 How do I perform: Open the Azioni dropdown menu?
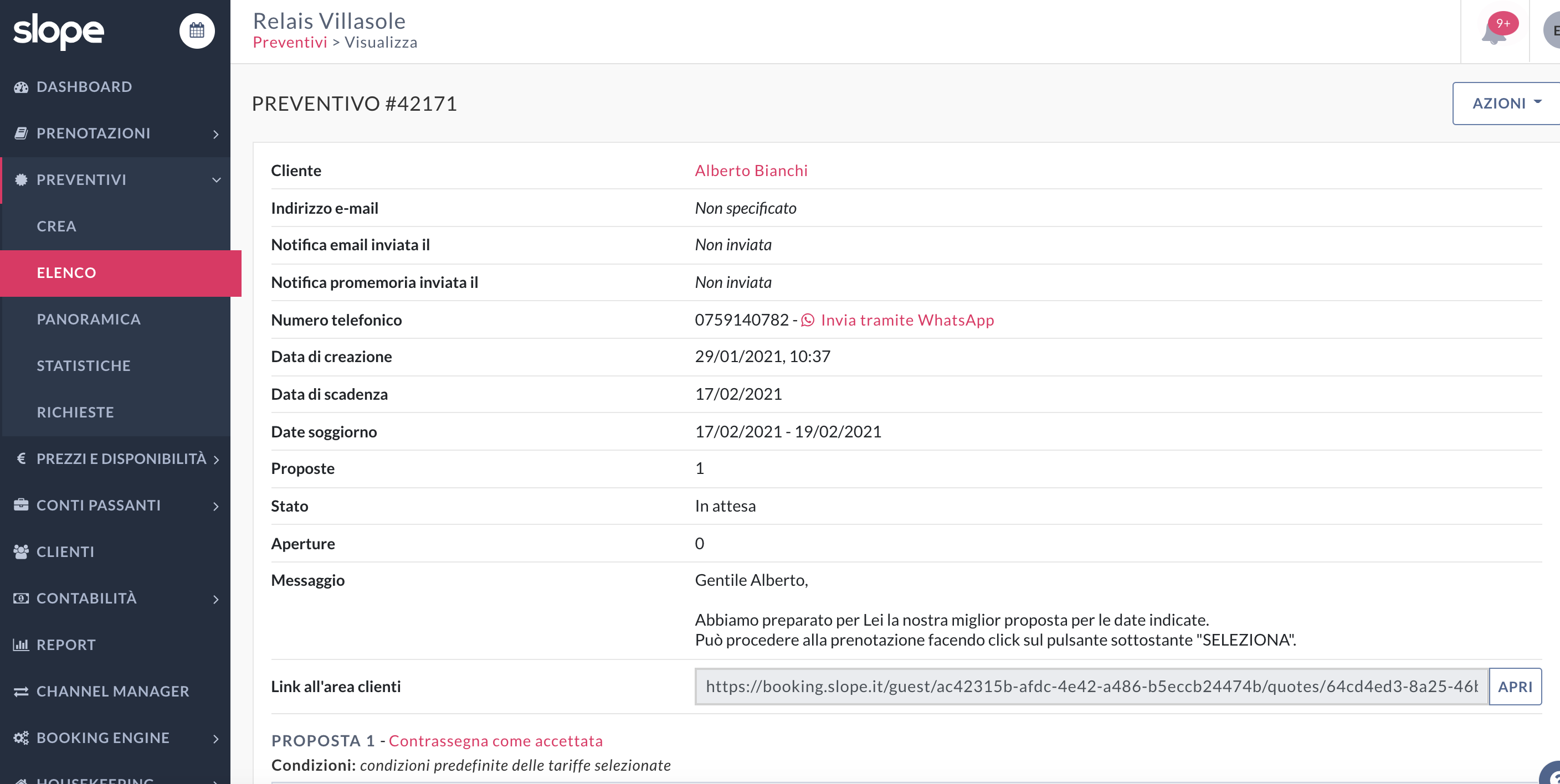click(1506, 104)
